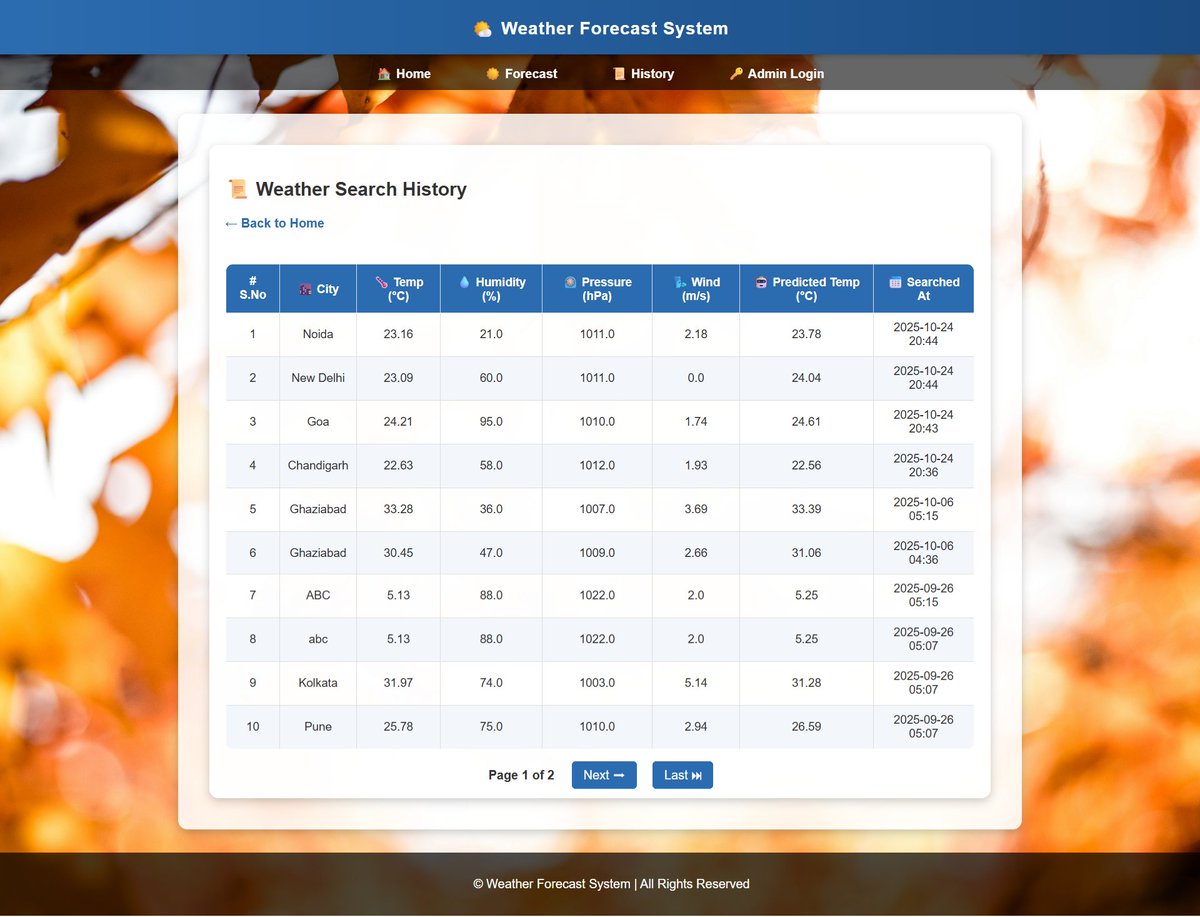Click the footer All Rights Reserved text
This screenshot has height=917, width=1200.
(x=695, y=884)
